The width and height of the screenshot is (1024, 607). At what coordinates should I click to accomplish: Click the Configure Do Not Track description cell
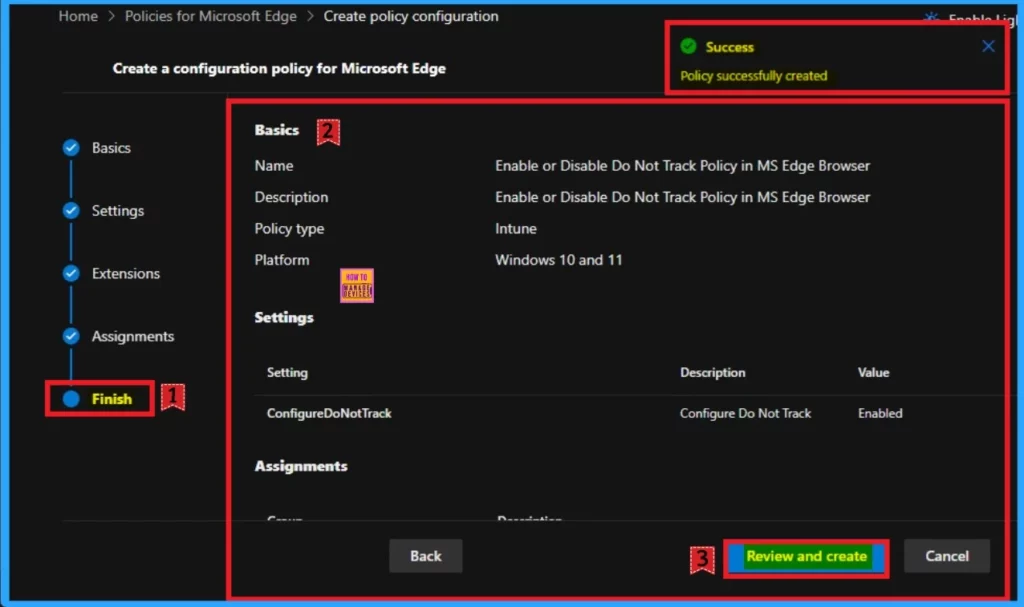(x=745, y=413)
